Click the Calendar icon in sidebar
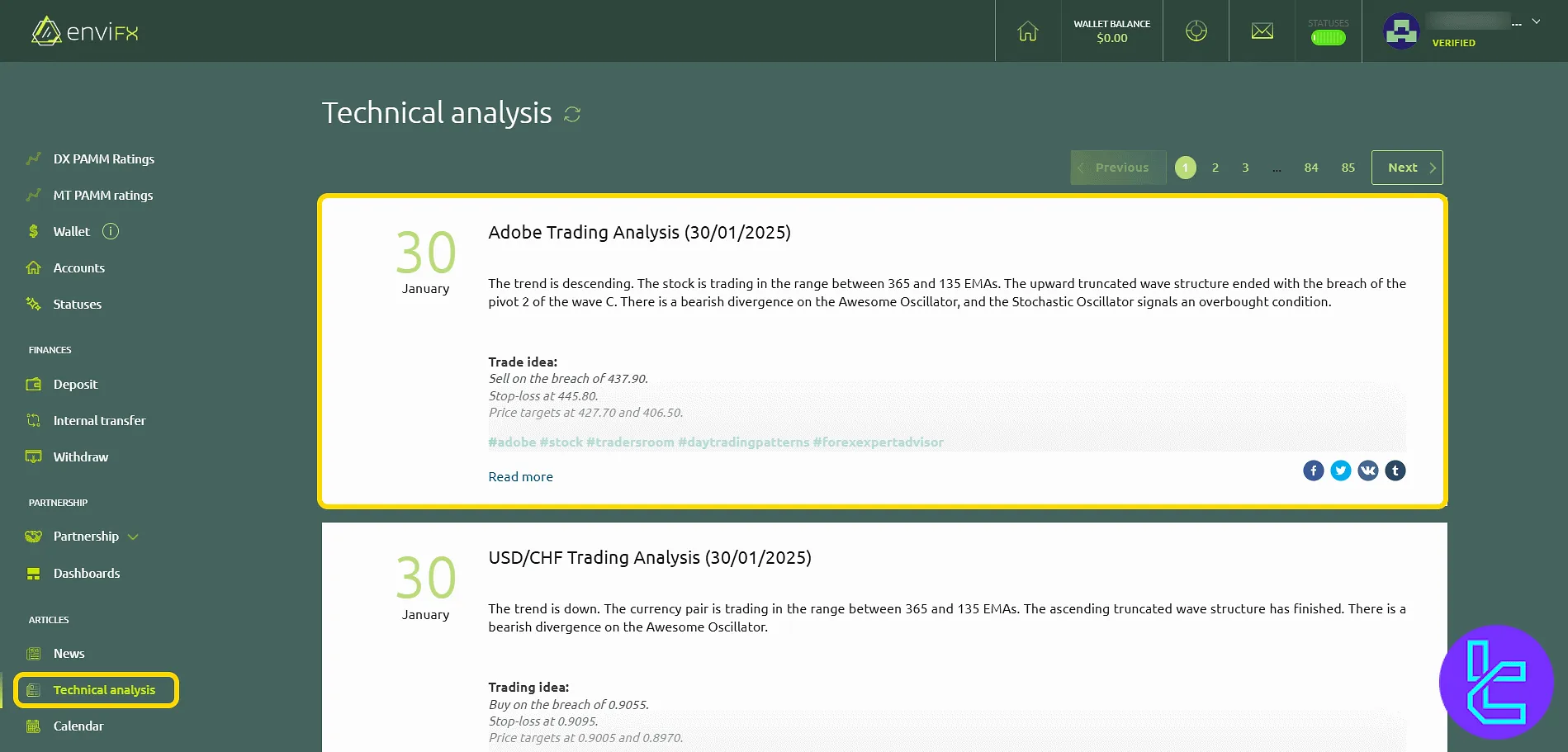This screenshot has height=752, width=1568. [x=33, y=726]
